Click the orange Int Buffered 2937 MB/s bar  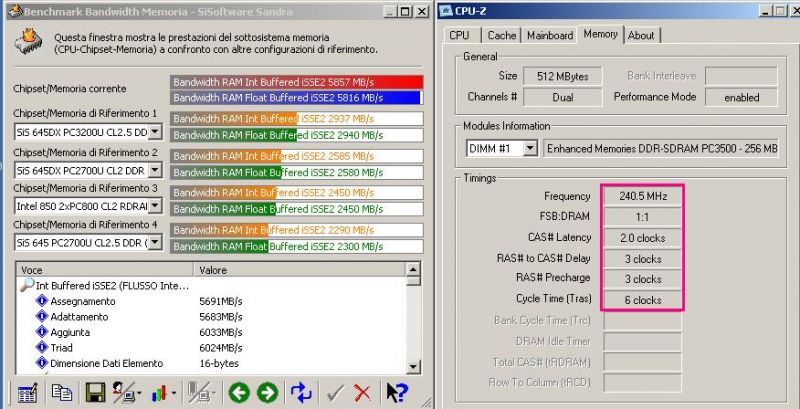coord(296,119)
